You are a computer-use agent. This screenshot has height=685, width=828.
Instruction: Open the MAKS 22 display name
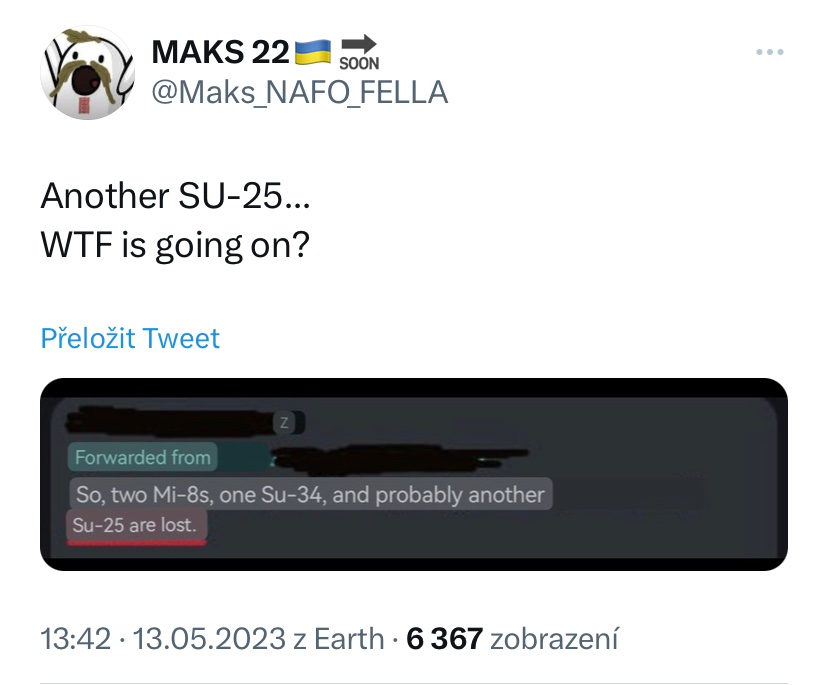pyautogui.click(x=220, y=51)
